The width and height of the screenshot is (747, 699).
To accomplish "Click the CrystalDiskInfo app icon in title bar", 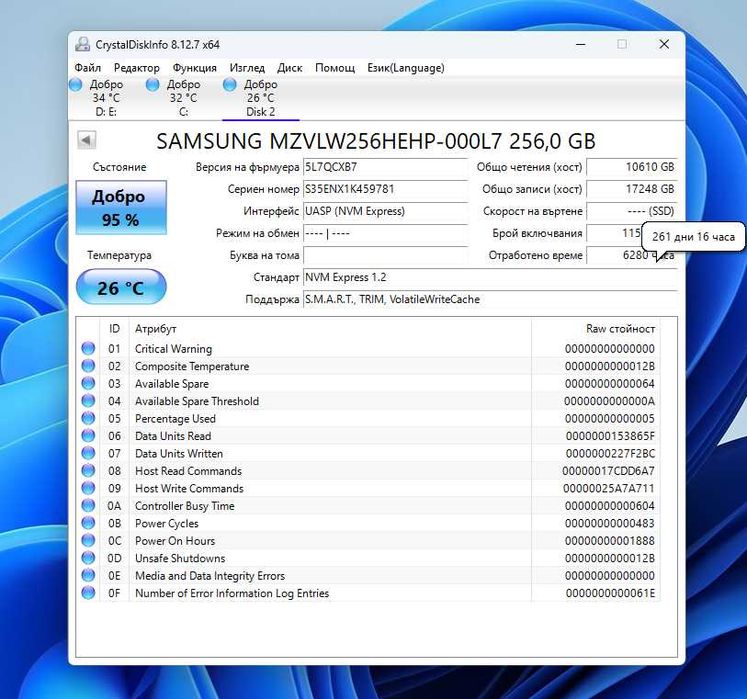I will tap(82, 44).
